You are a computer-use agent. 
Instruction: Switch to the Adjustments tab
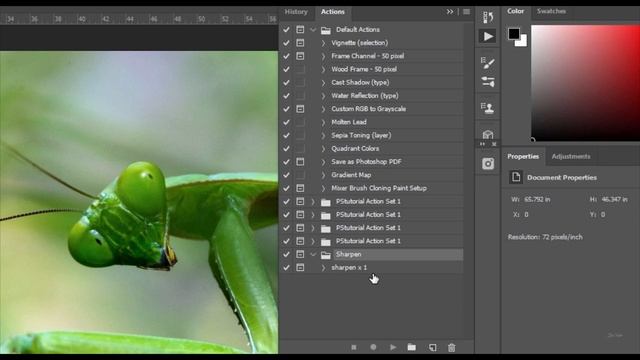tap(571, 157)
